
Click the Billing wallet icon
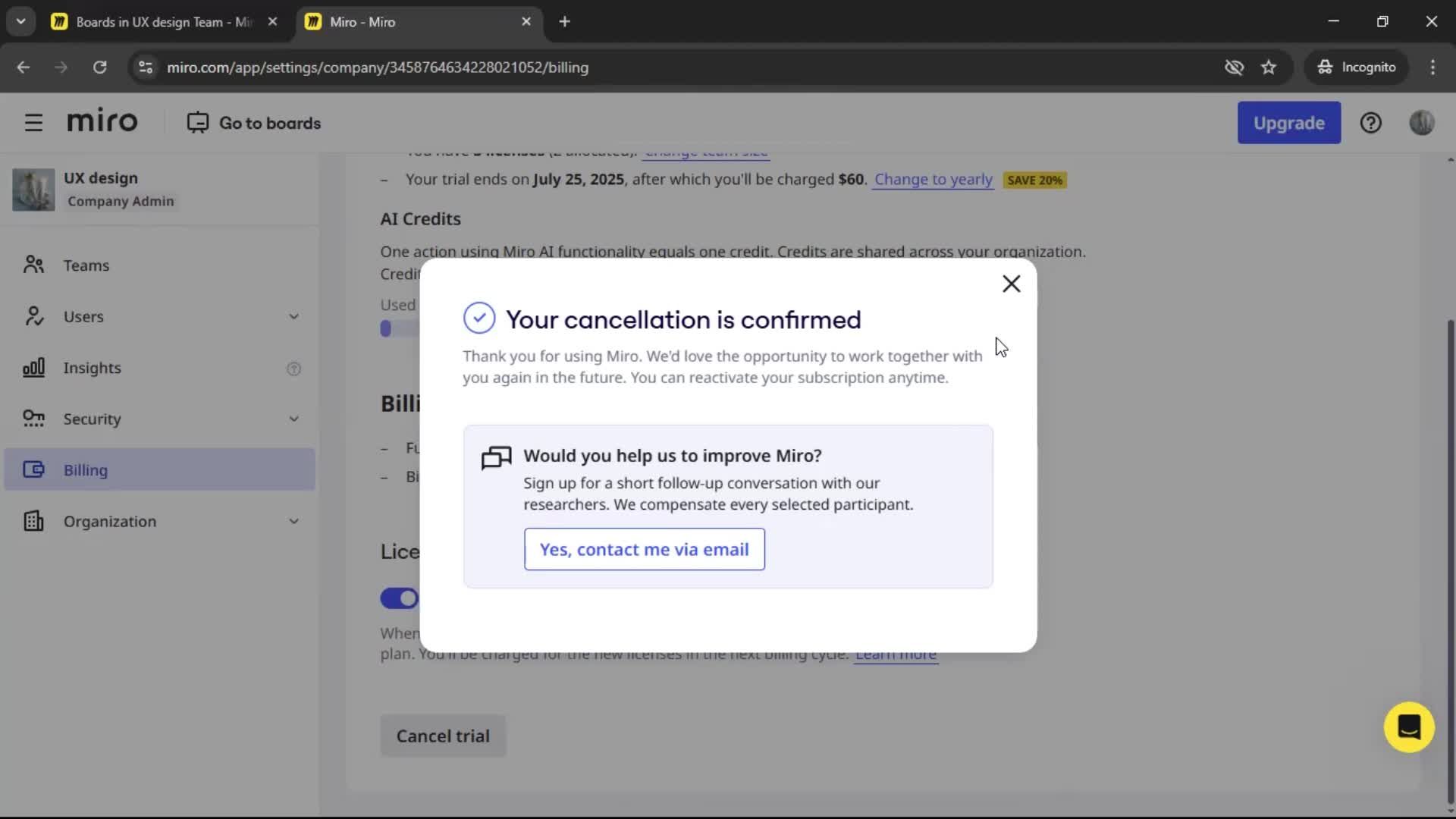[x=33, y=469]
